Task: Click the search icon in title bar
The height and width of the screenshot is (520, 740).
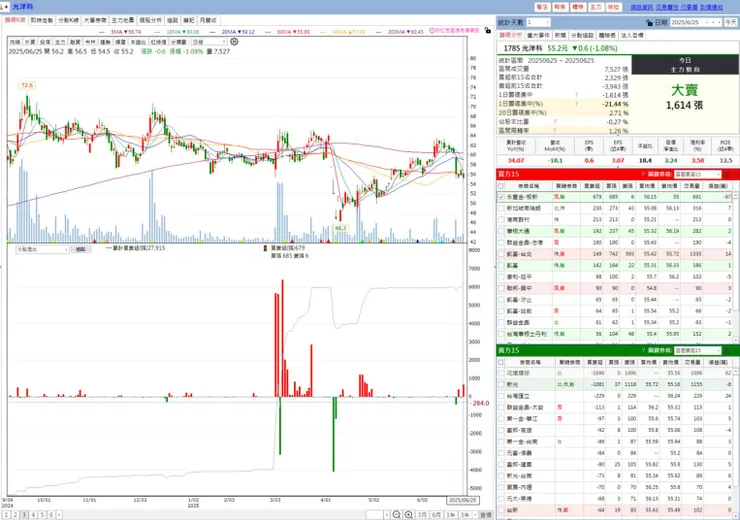Action: pos(3,7)
